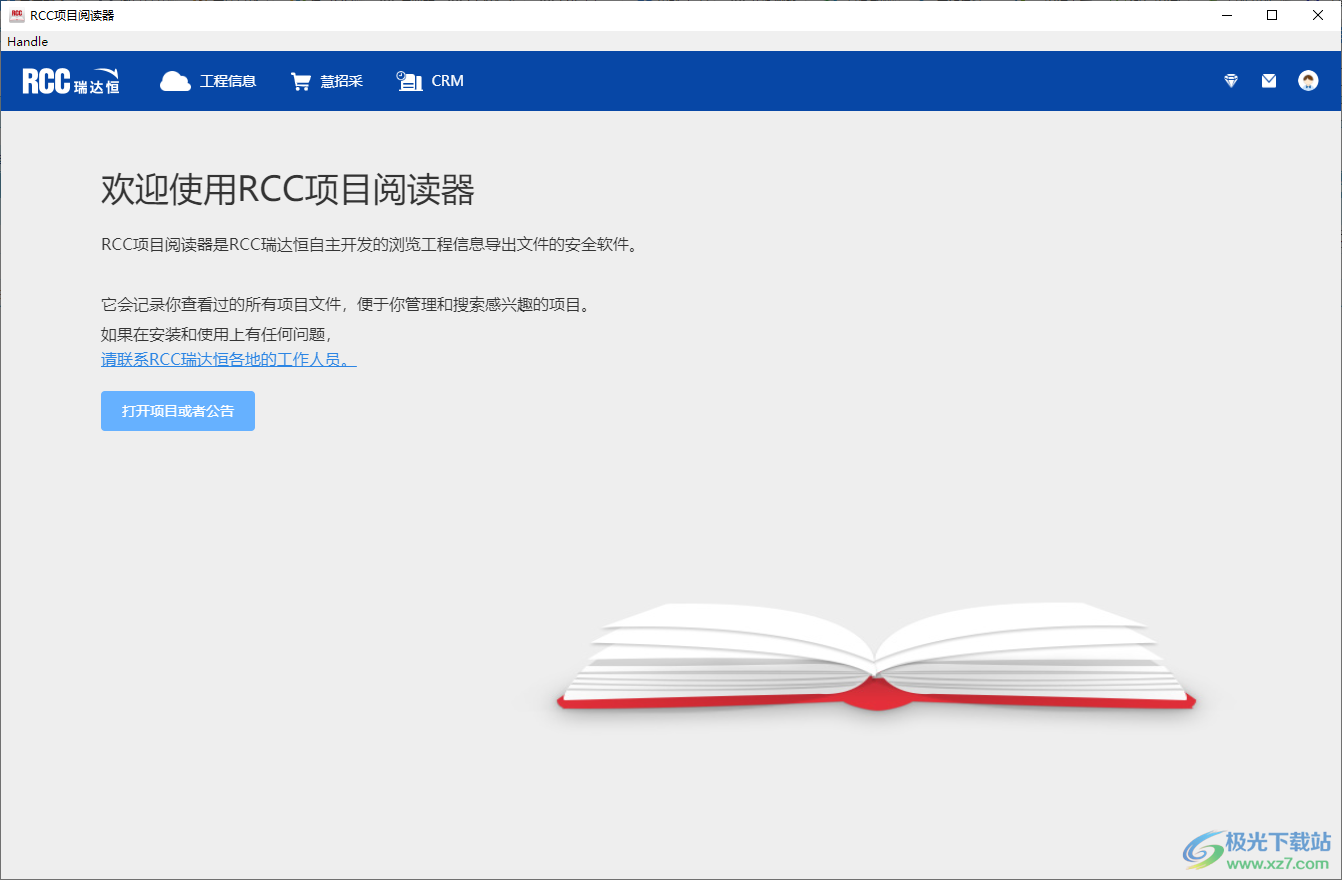Select the cloud icon beside 工程信息
This screenshot has width=1342, height=880.
[176, 80]
